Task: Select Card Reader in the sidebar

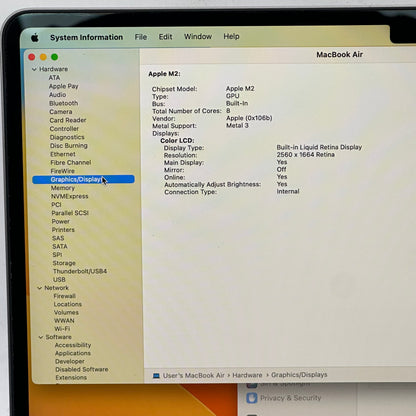Action: click(x=68, y=120)
